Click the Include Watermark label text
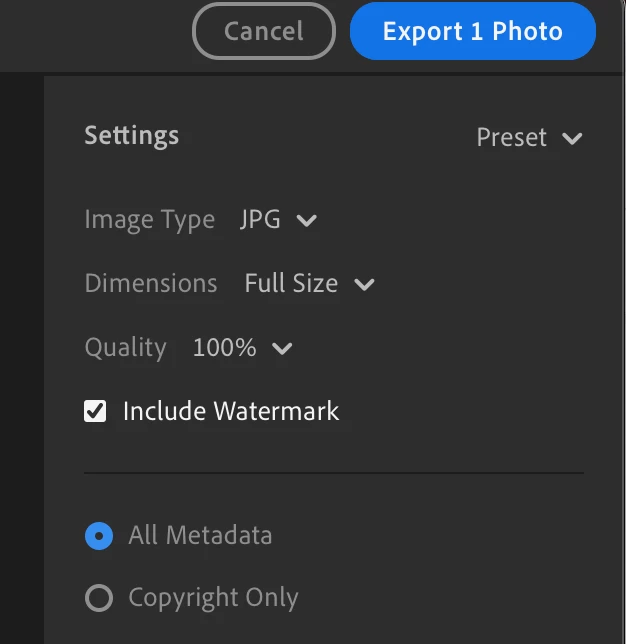 (x=231, y=411)
